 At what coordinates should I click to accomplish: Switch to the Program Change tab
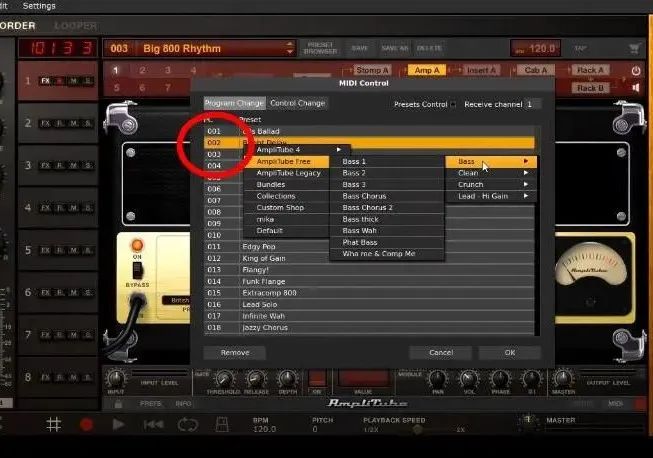click(234, 103)
